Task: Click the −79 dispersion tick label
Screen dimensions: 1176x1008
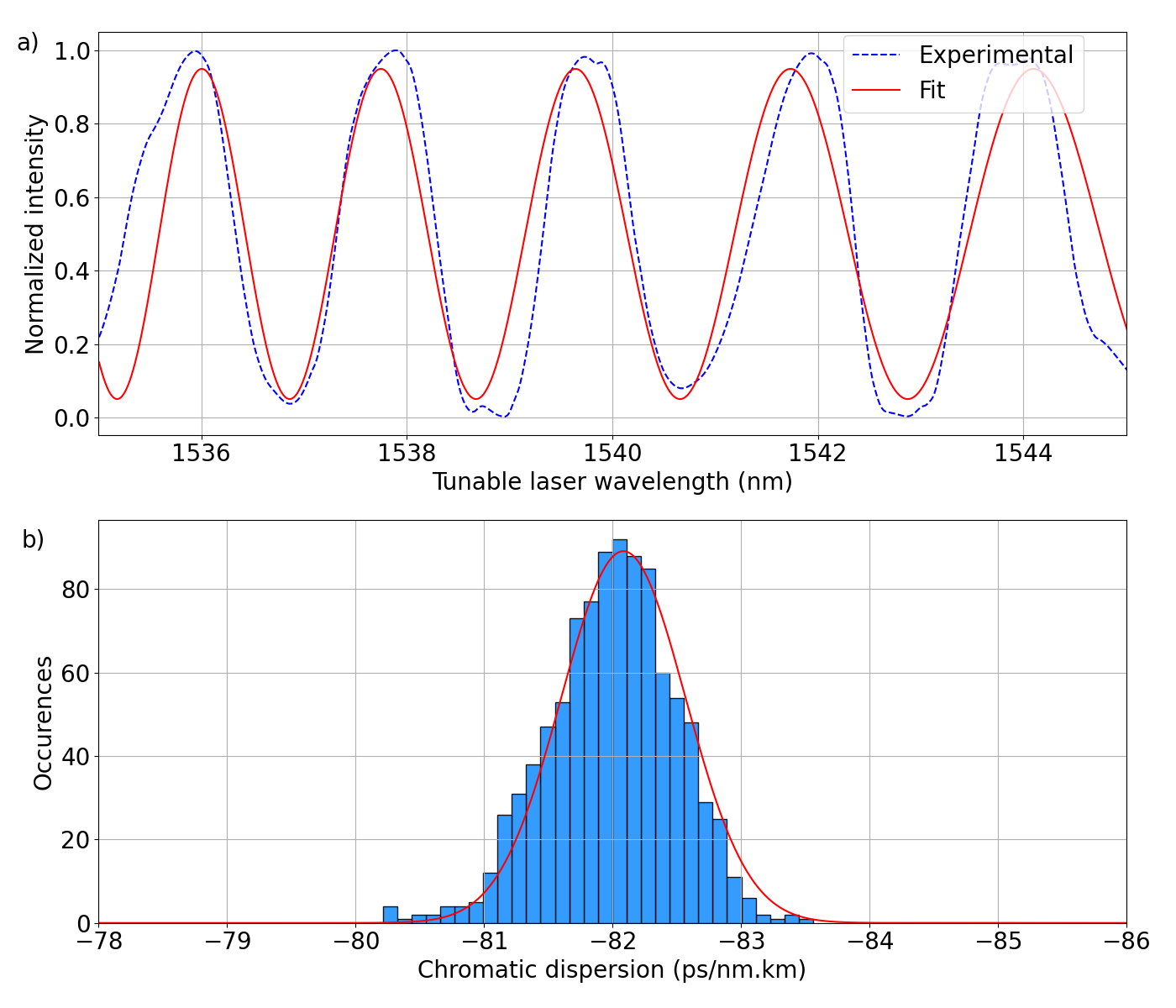Action: [227, 941]
